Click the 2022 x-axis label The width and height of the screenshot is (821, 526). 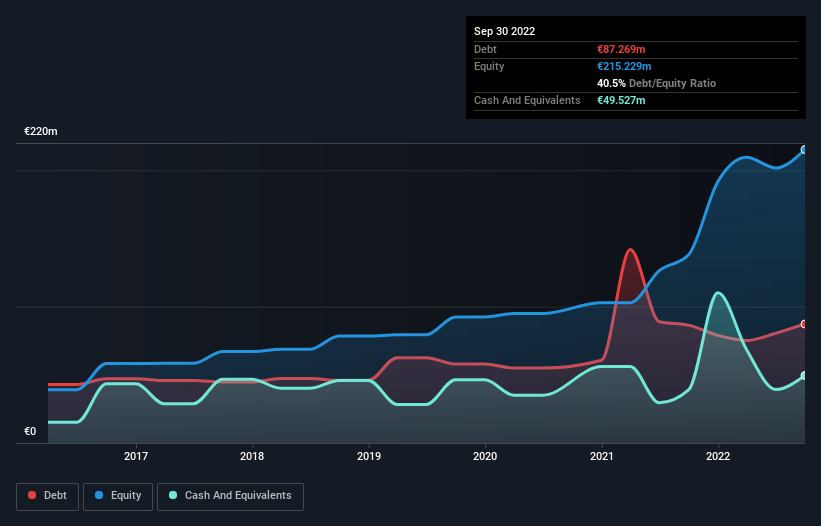coord(718,456)
